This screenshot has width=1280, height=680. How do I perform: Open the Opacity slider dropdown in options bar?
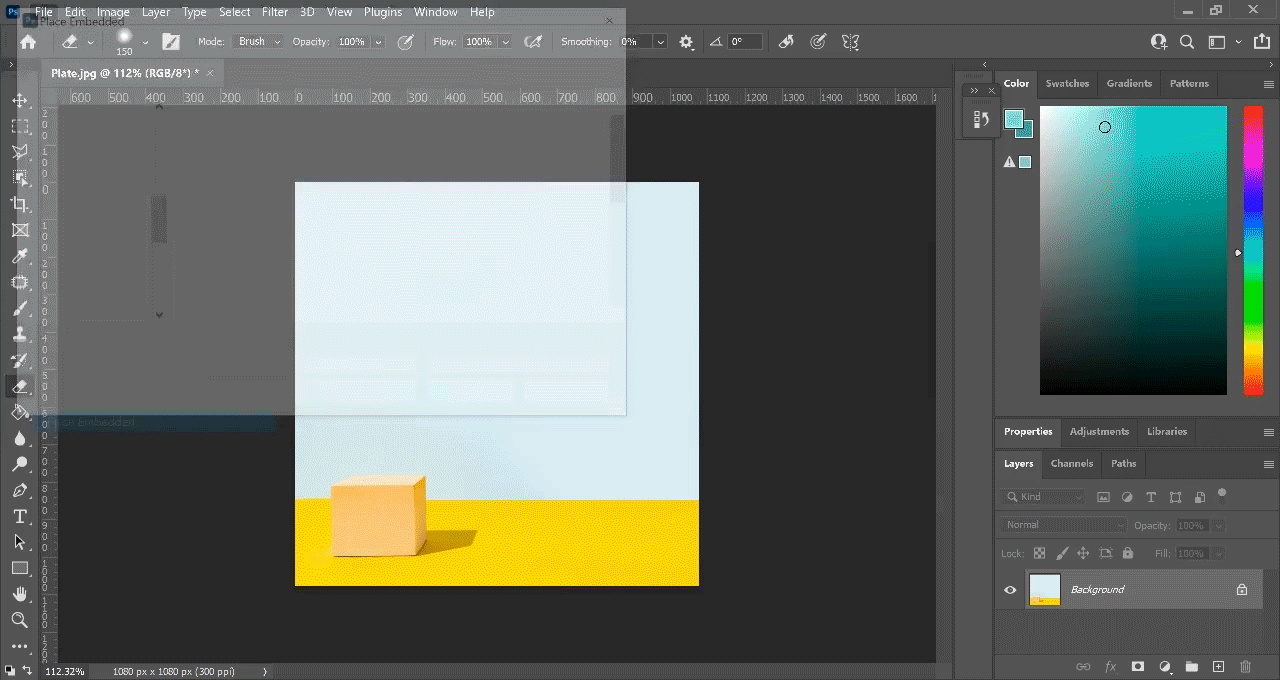click(378, 42)
